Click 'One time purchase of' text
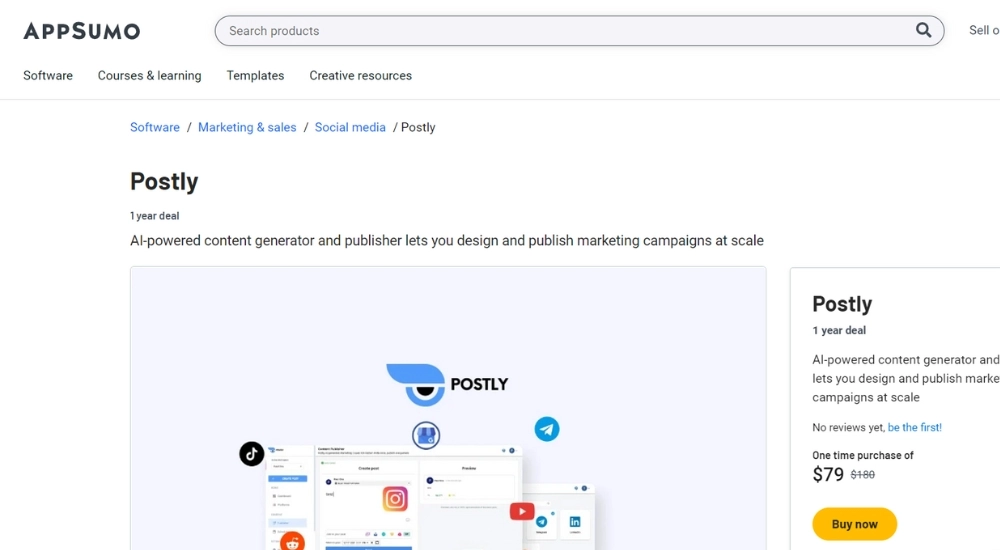This screenshot has height=550, width=1000. (x=862, y=455)
